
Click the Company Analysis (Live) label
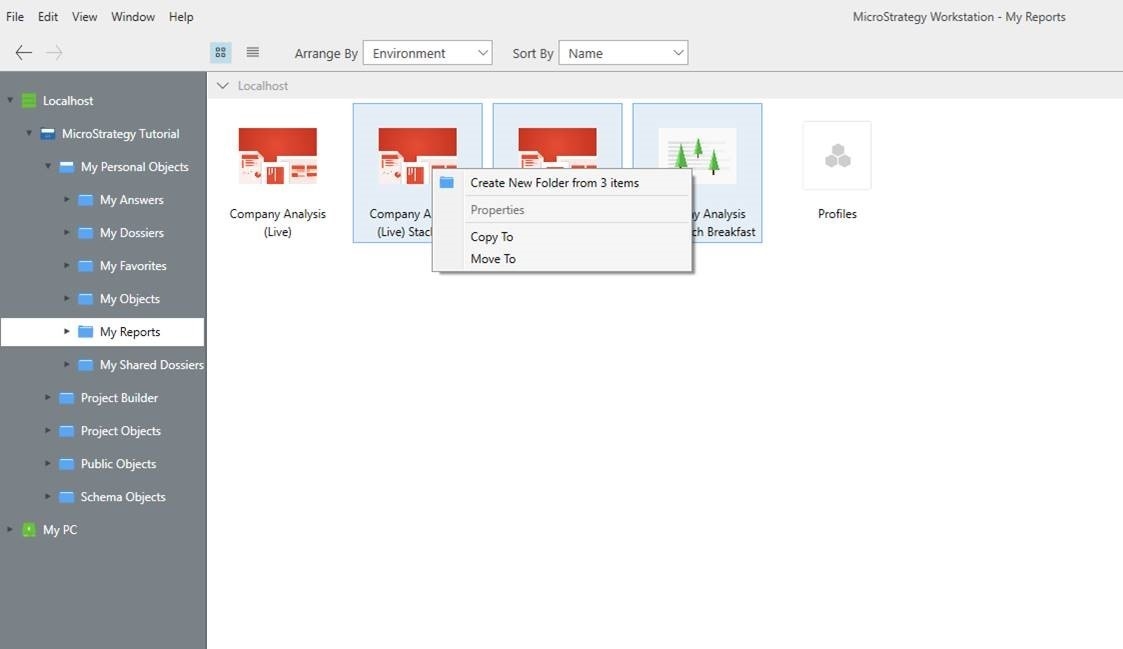[x=278, y=223]
